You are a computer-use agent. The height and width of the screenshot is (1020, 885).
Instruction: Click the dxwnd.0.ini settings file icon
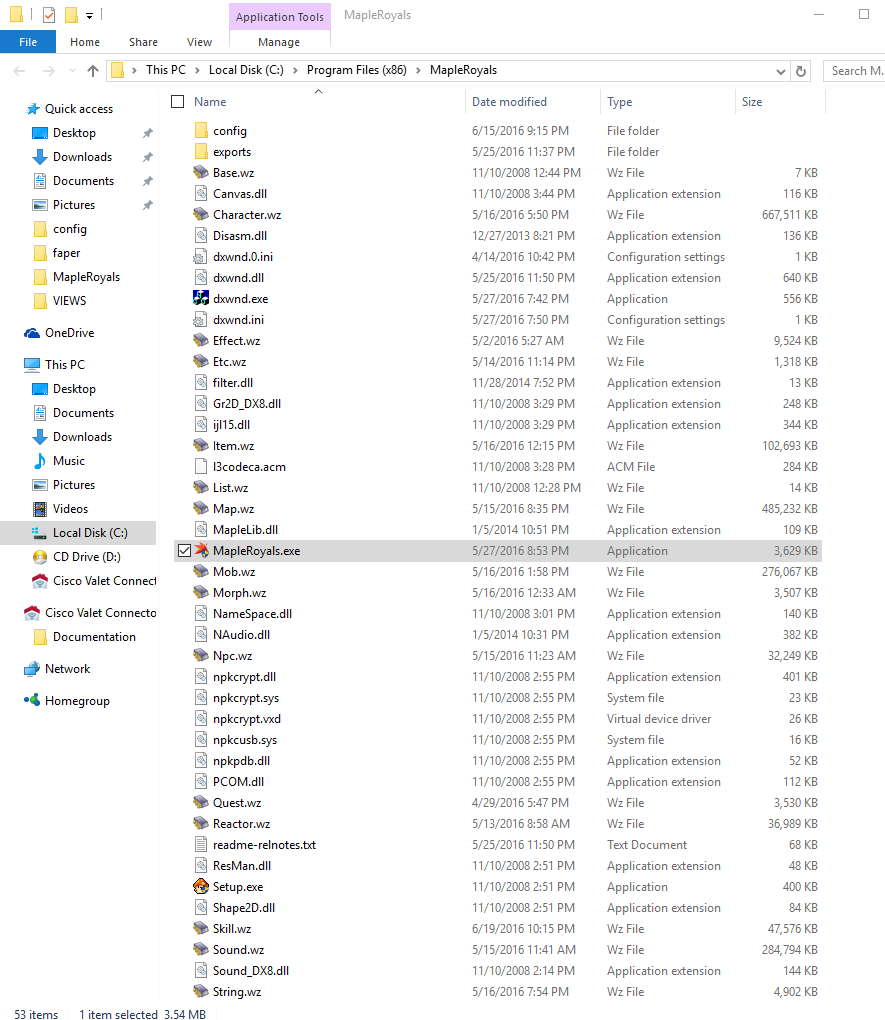tap(201, 256)
